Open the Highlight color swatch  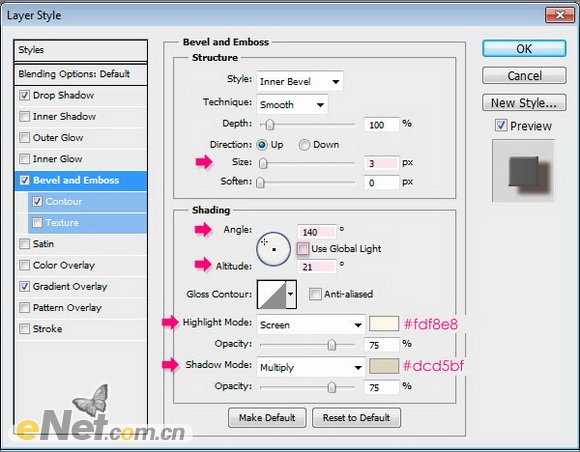click(384, 324)
